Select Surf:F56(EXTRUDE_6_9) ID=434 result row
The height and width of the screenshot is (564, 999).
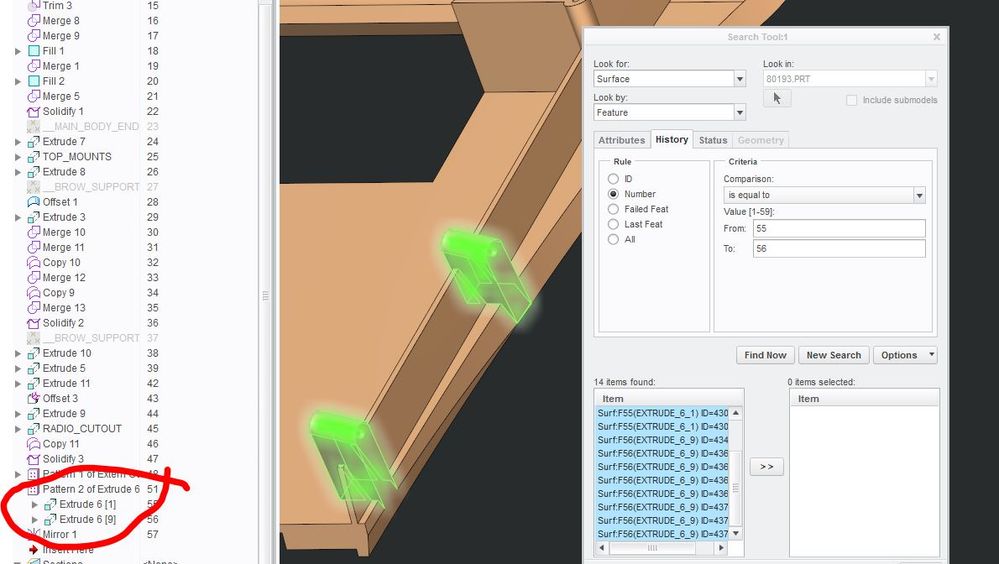pyautogui.click(x=663, y=440)
